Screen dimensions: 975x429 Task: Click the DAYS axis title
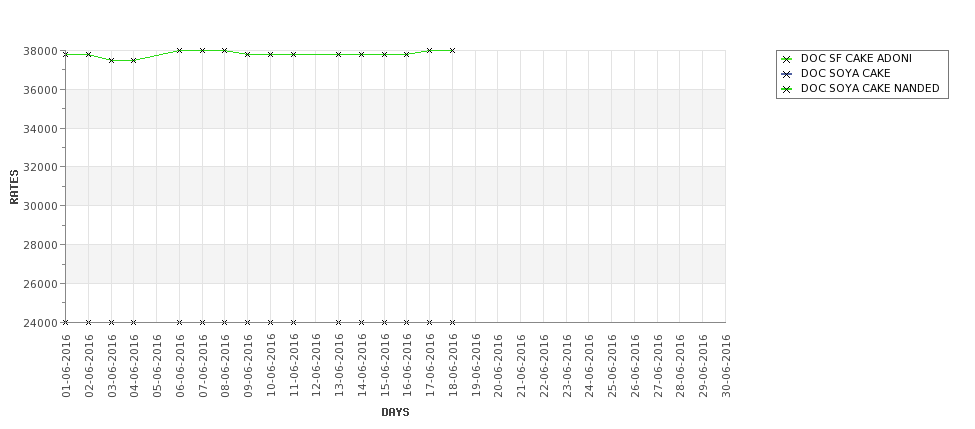click(x=395, y=412)
